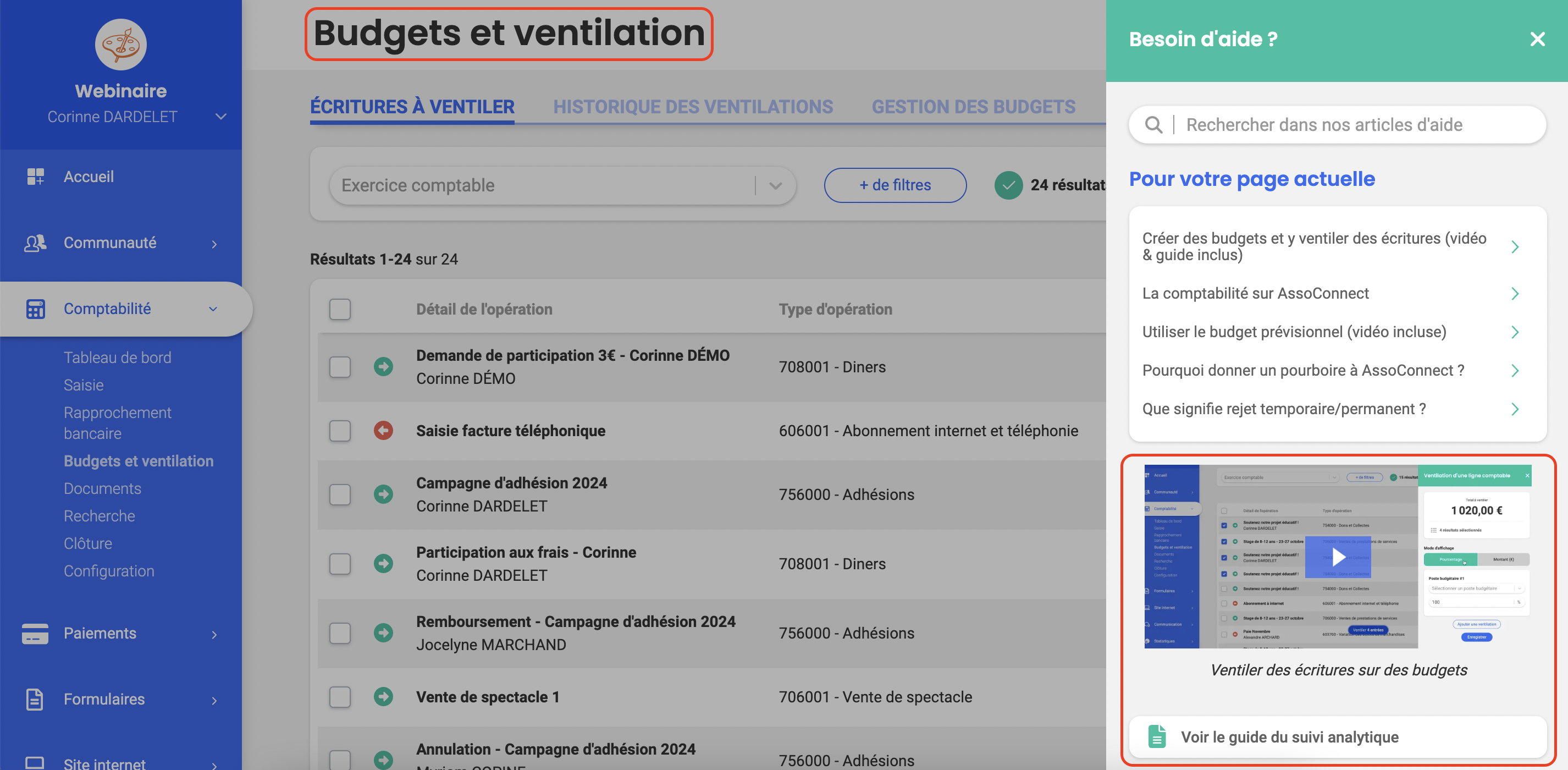Open Configuration in Comptabilité menu
Screen dimensions: 1568x770
[x=109, y=570]
